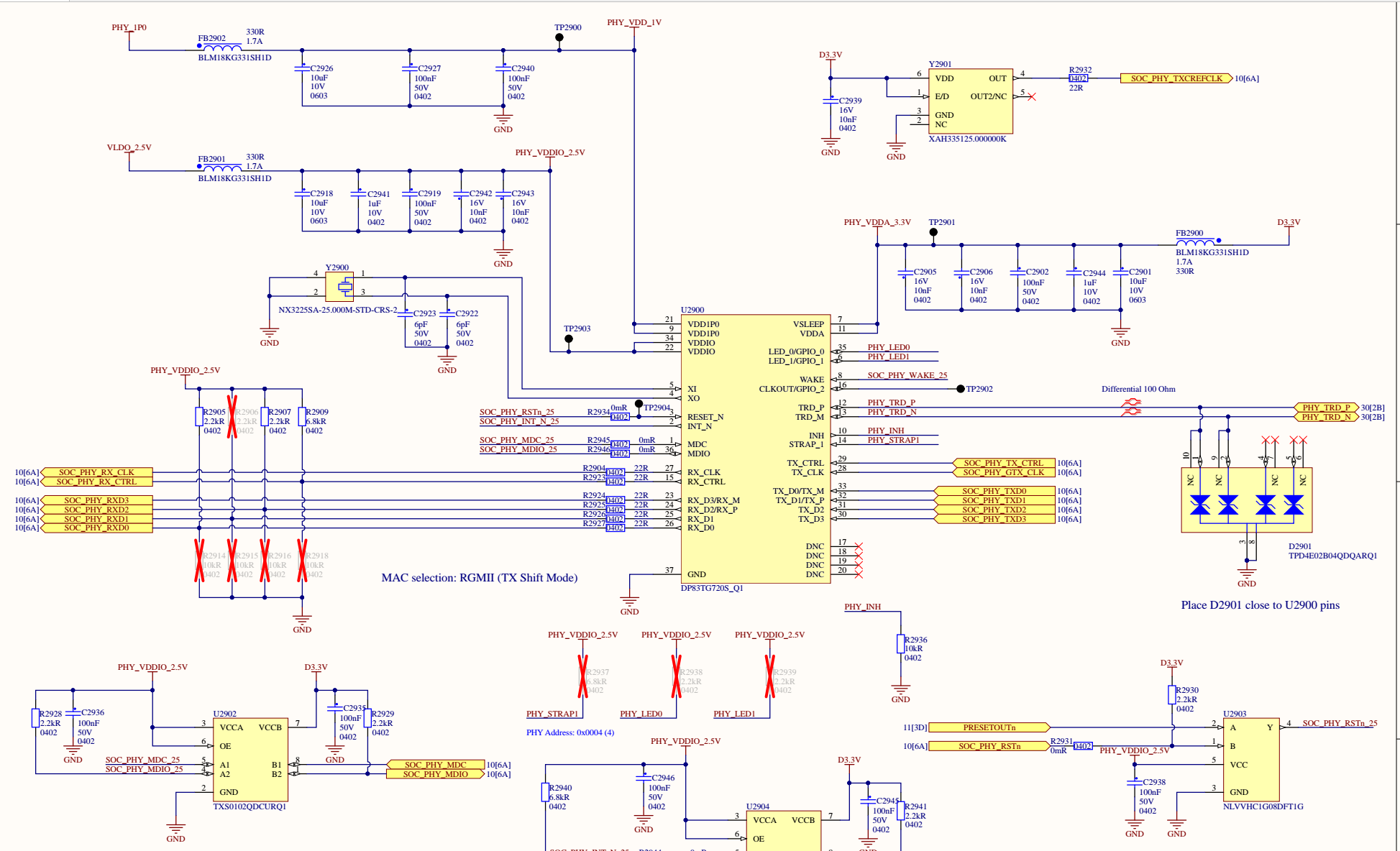This screenshot has width=1400, height=851.
Task: Click the SOC_PHY_RX_CTRL port
Action: coord(96,482)
